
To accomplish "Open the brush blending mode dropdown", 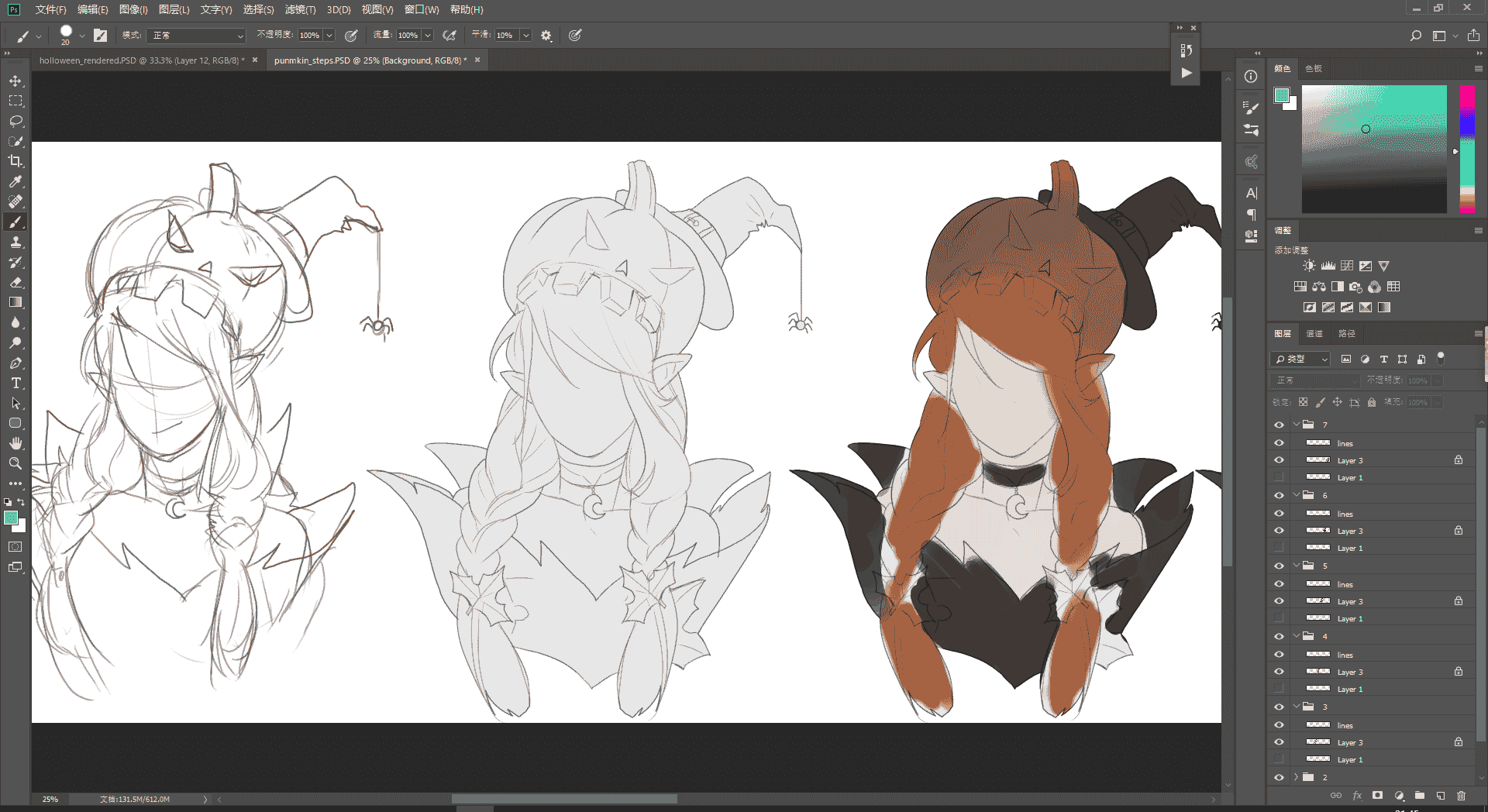I will pyautogui.click(x=196, y=36).
